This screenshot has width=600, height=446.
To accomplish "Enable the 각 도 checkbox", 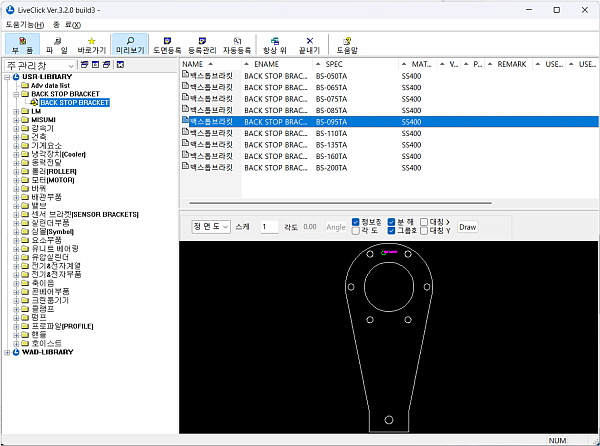I will pyautogui.click(x=355, y=231).
